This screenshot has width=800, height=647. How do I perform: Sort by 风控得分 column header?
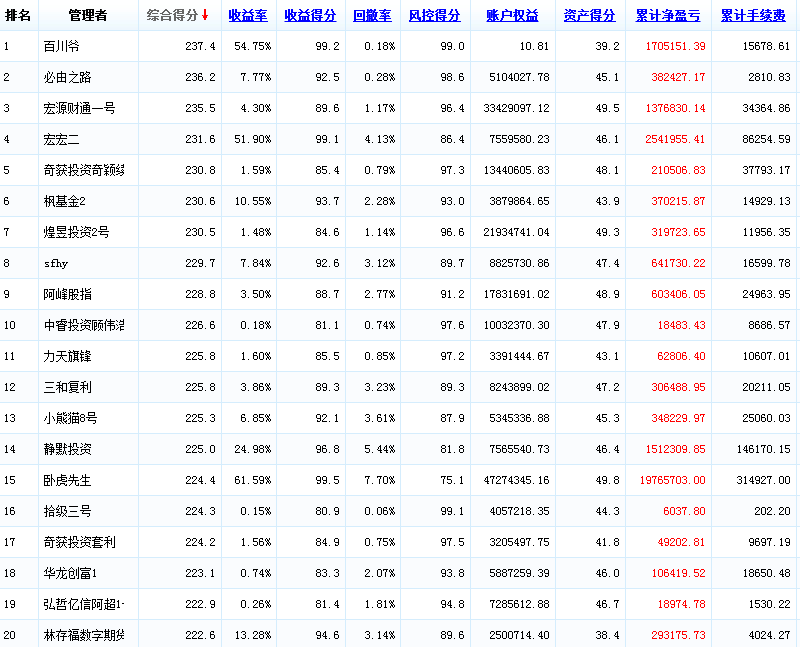[435, 16]
